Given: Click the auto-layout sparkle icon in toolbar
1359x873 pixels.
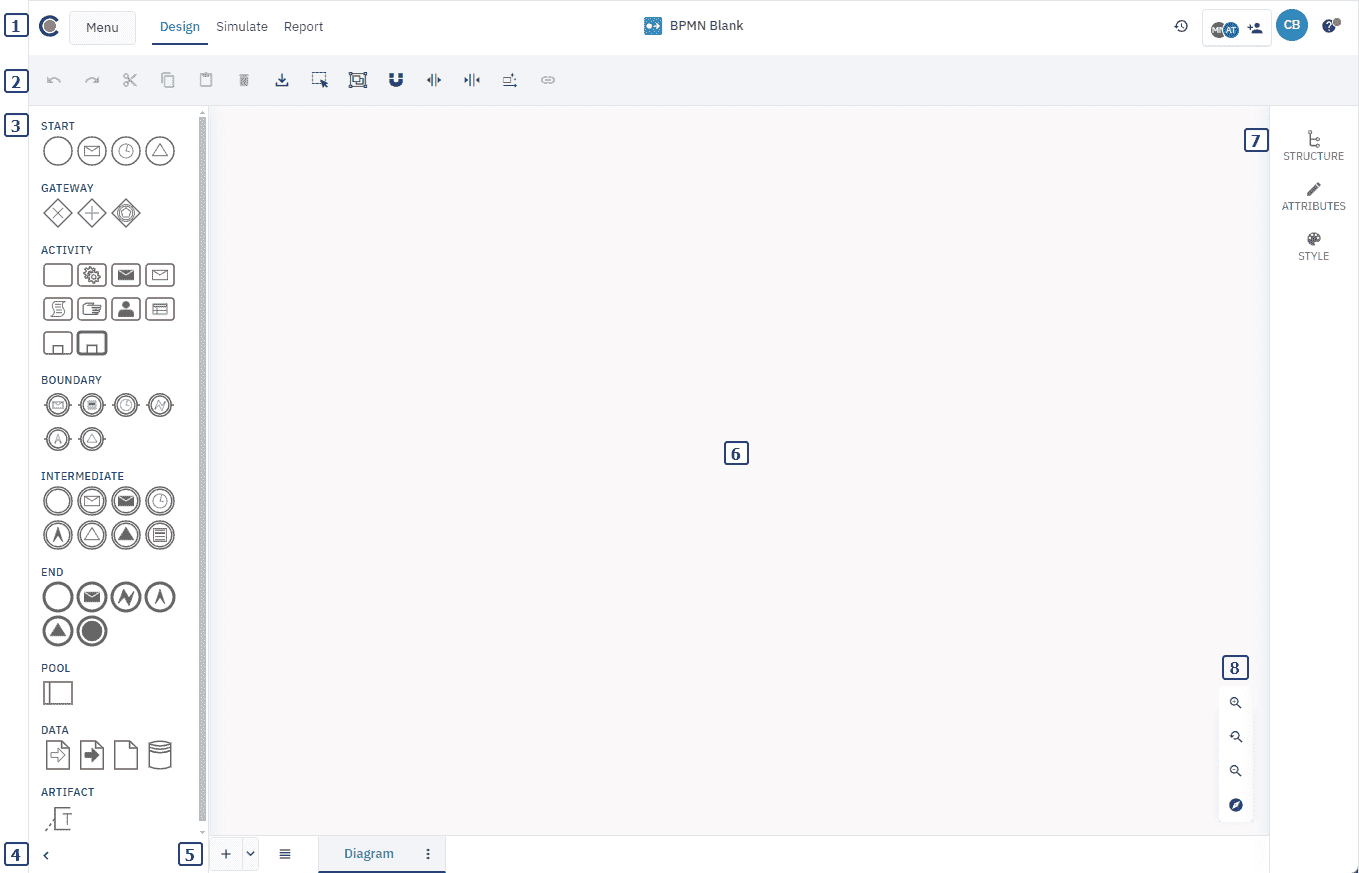Looking at the screenshot, I should click(x=510, y=80).
